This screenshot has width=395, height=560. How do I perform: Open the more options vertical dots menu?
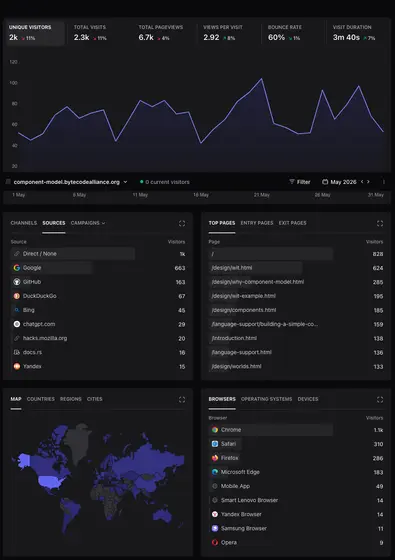pyautogui.click(x=384, y=182)
